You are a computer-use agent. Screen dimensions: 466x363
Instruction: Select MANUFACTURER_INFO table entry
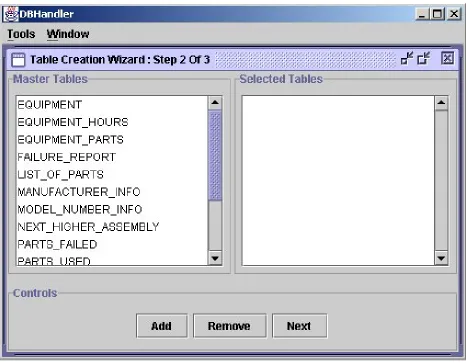pos(112,192)
